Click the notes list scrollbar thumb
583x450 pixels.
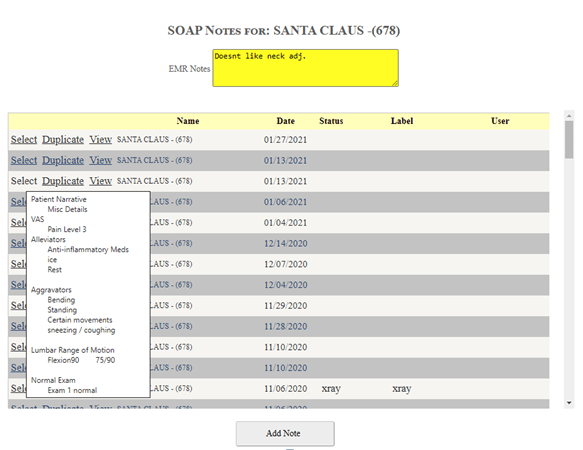tap(569, 140)
